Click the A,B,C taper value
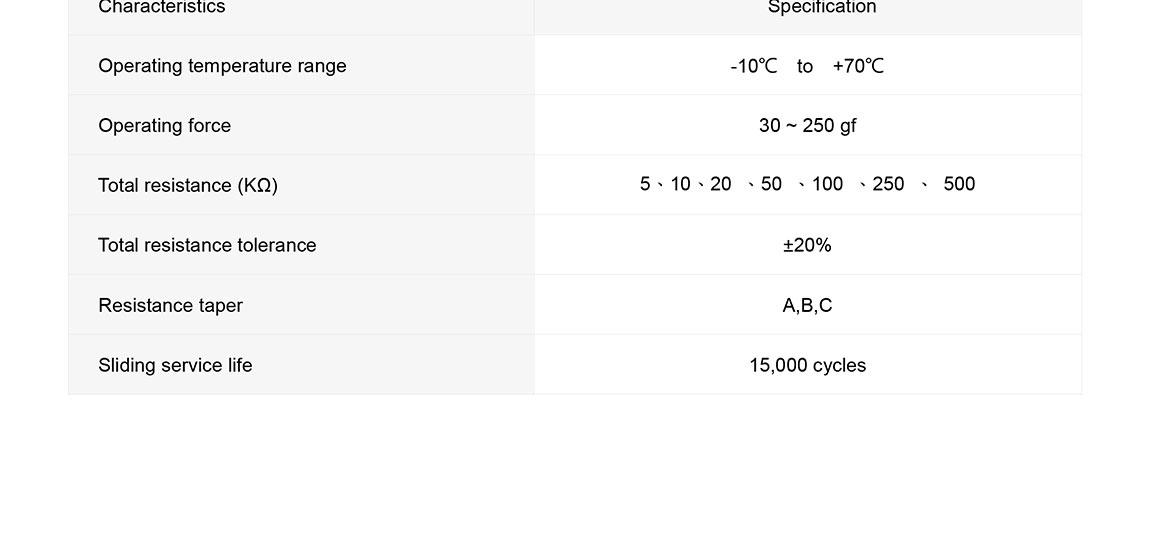Image resolution: width=1150 pixels, height=540 pixels. coord(807,306)
